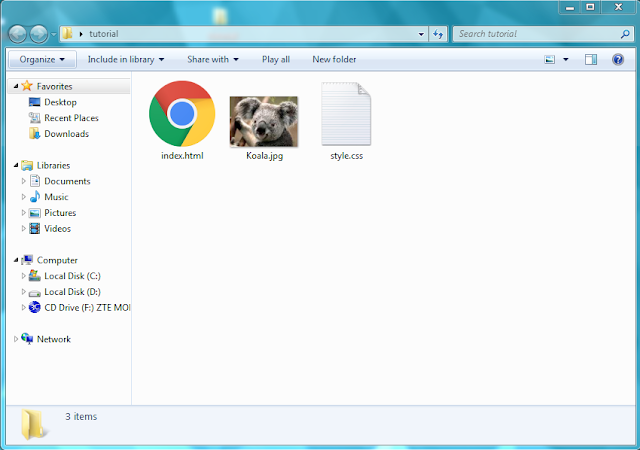Click the Local Disk (D:) drive icon

click(35, 292)
